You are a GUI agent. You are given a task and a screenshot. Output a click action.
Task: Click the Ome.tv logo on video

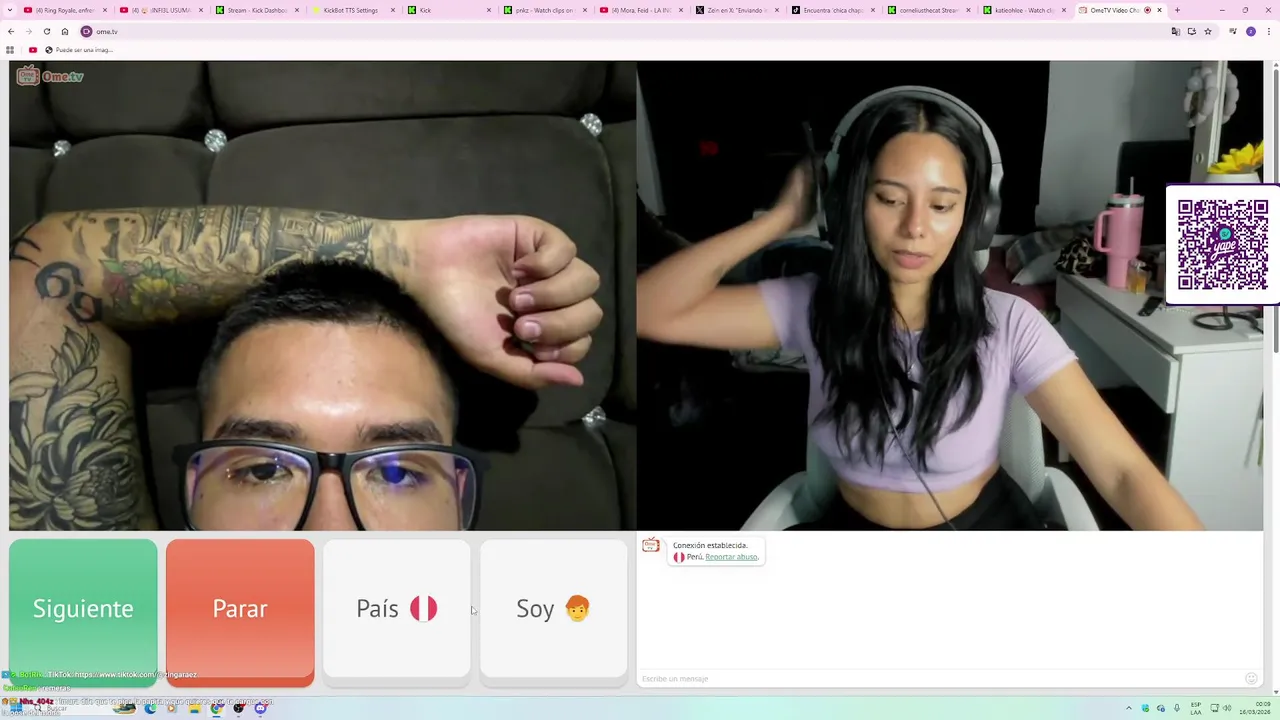coord(50,76)
